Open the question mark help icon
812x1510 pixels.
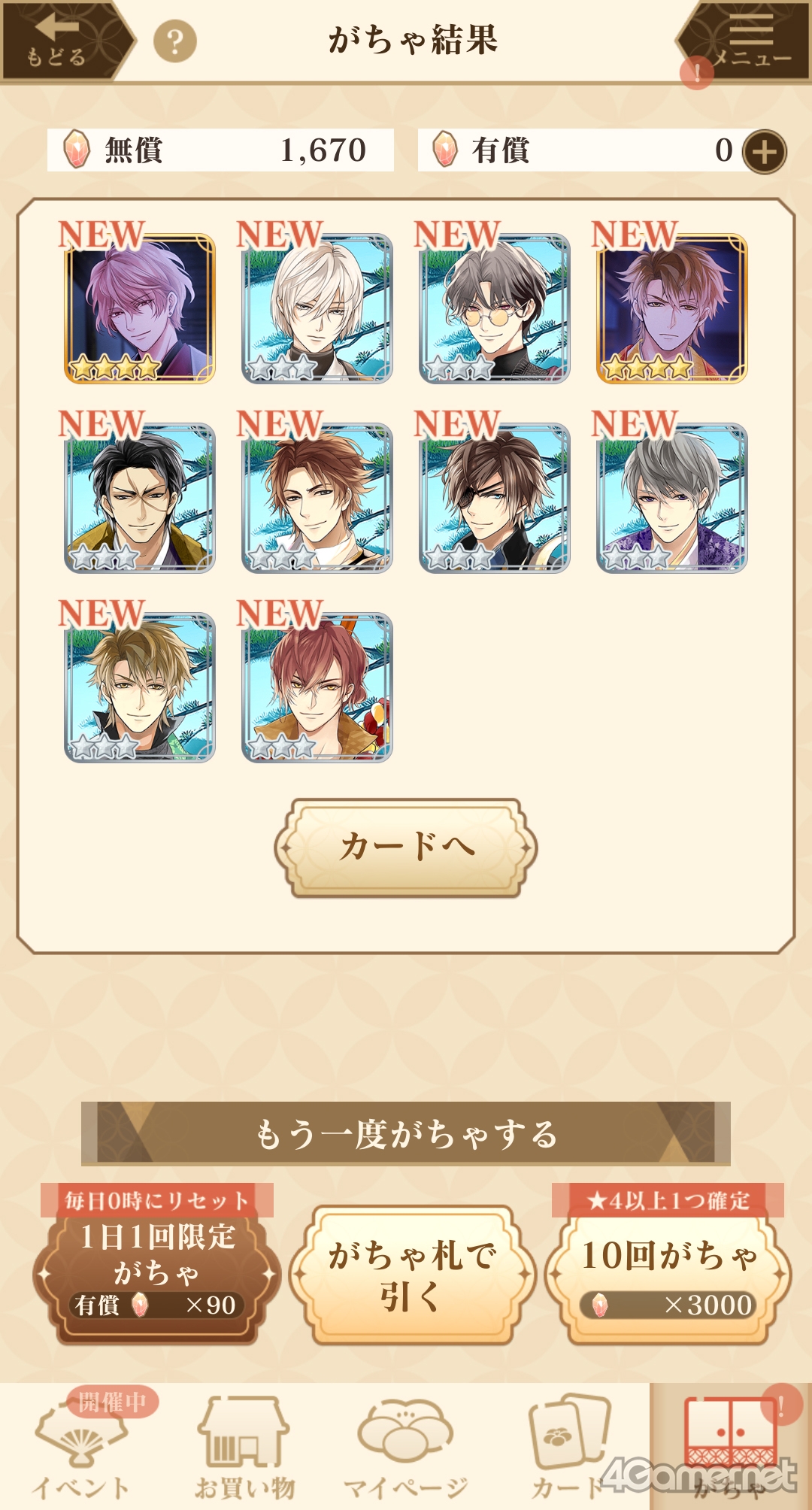(175, 41)
